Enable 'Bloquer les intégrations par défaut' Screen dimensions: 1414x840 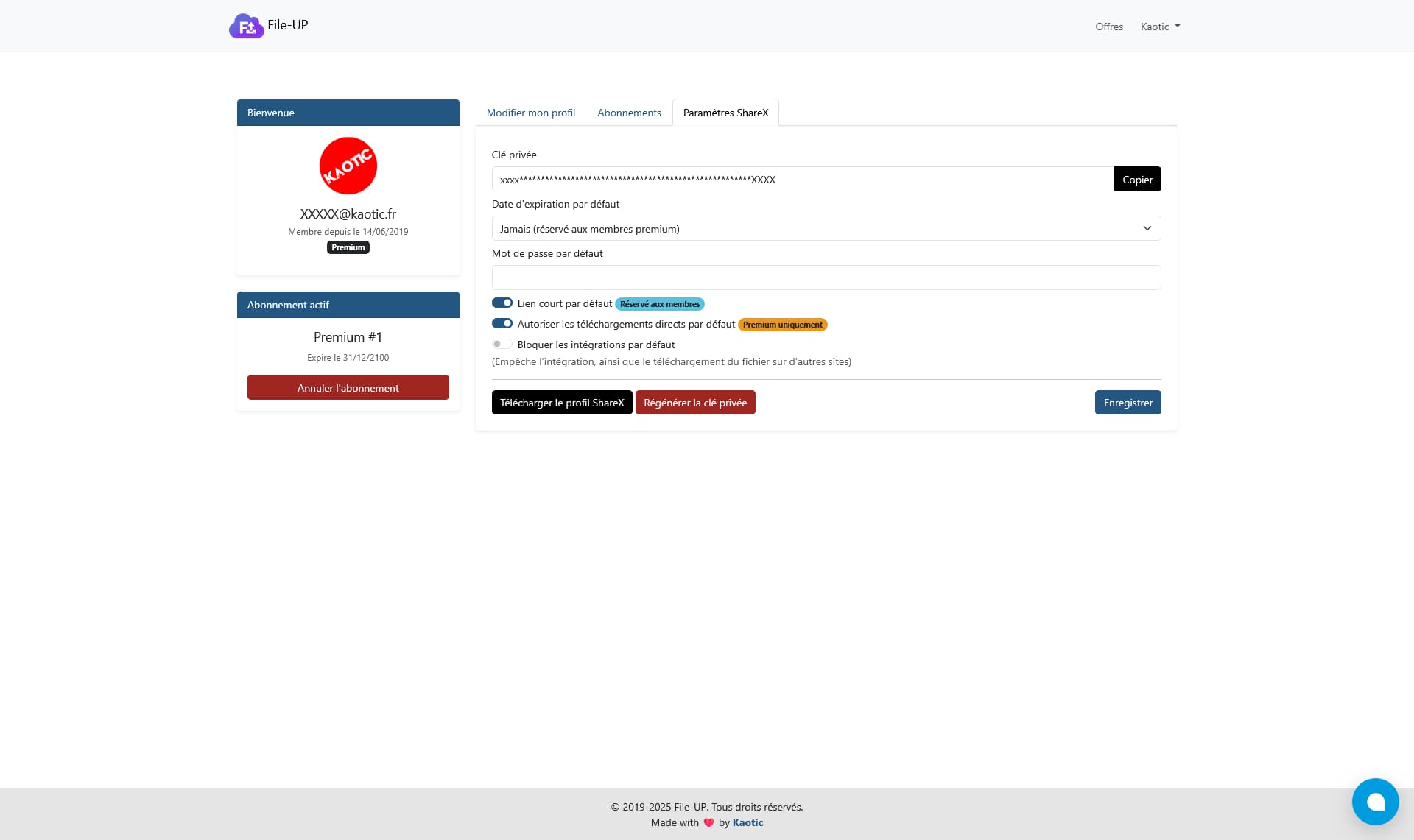(502, 345)
